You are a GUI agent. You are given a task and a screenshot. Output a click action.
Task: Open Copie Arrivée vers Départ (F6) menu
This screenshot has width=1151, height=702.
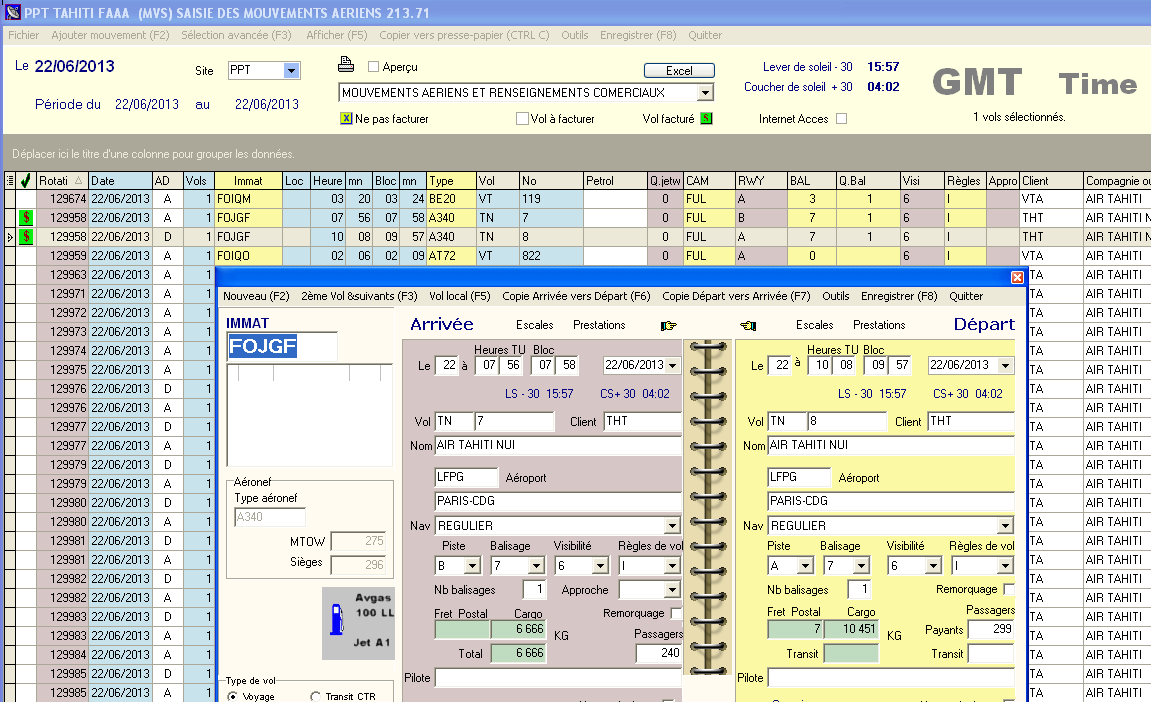point(576,296)
